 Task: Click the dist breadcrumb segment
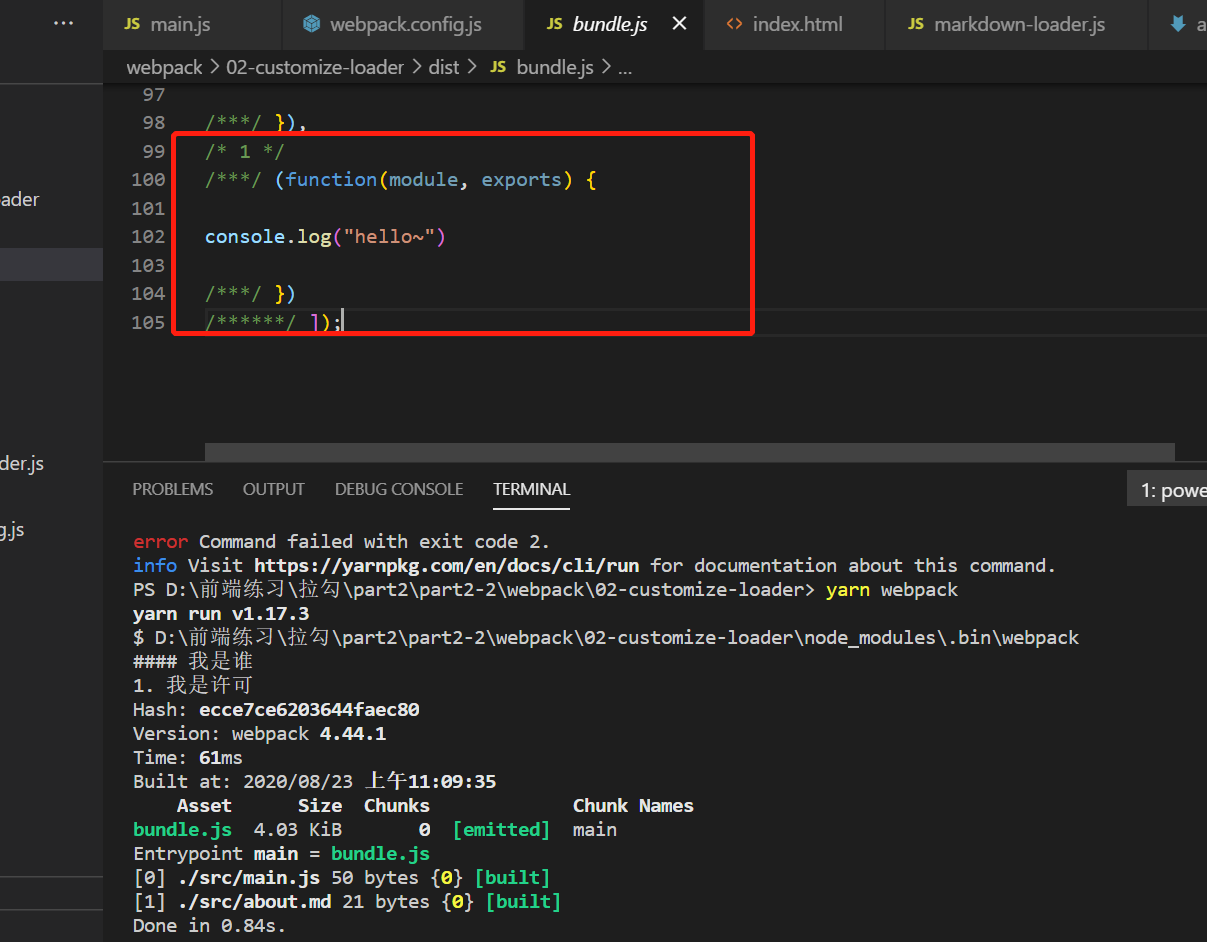(444, 67)
